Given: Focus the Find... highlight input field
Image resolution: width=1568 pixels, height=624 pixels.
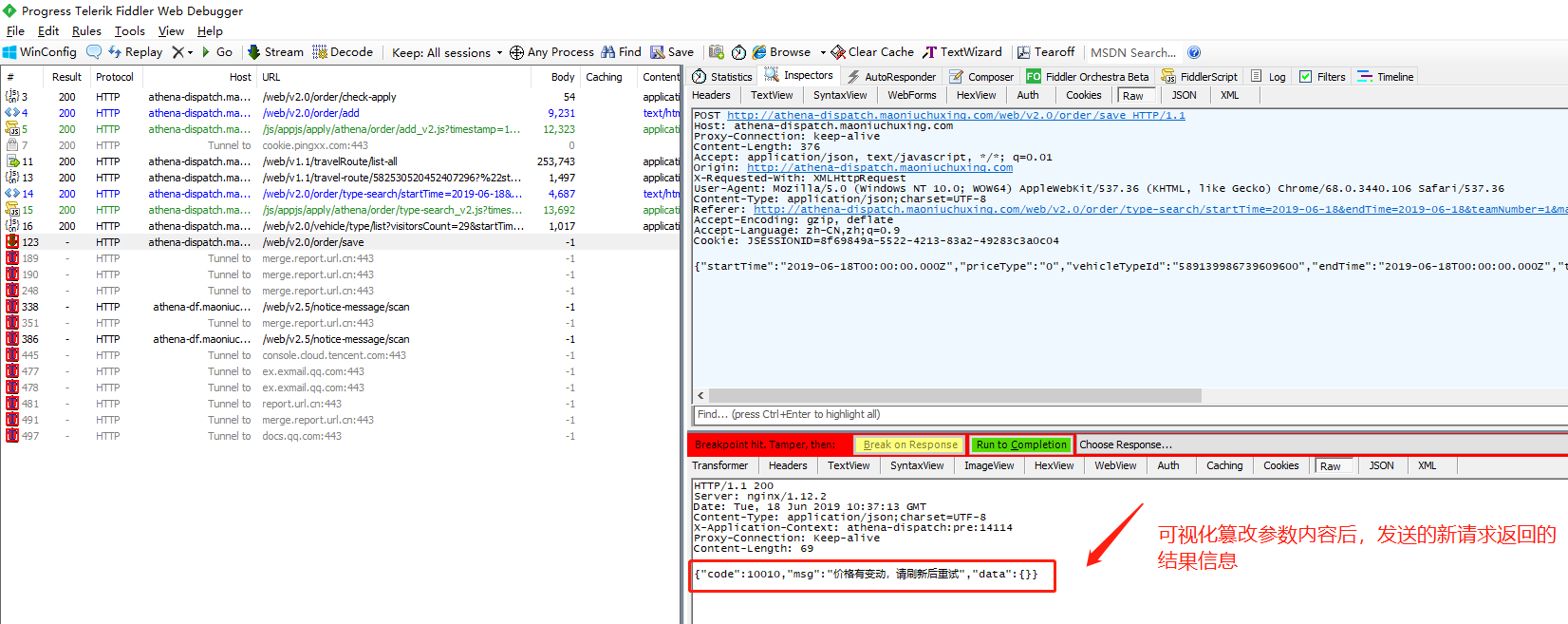Looking at the screenshot, I should [x=1129, y=414].
